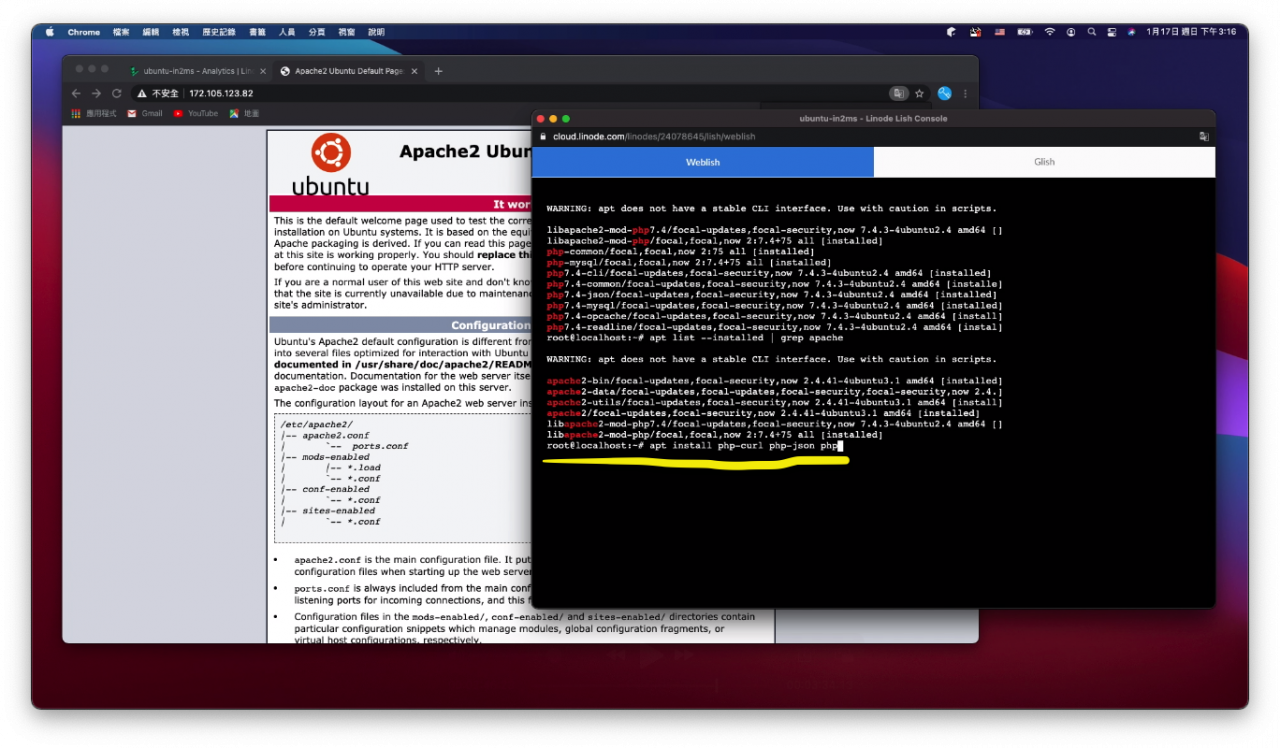Open a new tab in Chrome
Viewport: 1280px width, 748px height.
pyautogui.click(x=438, y=71)
